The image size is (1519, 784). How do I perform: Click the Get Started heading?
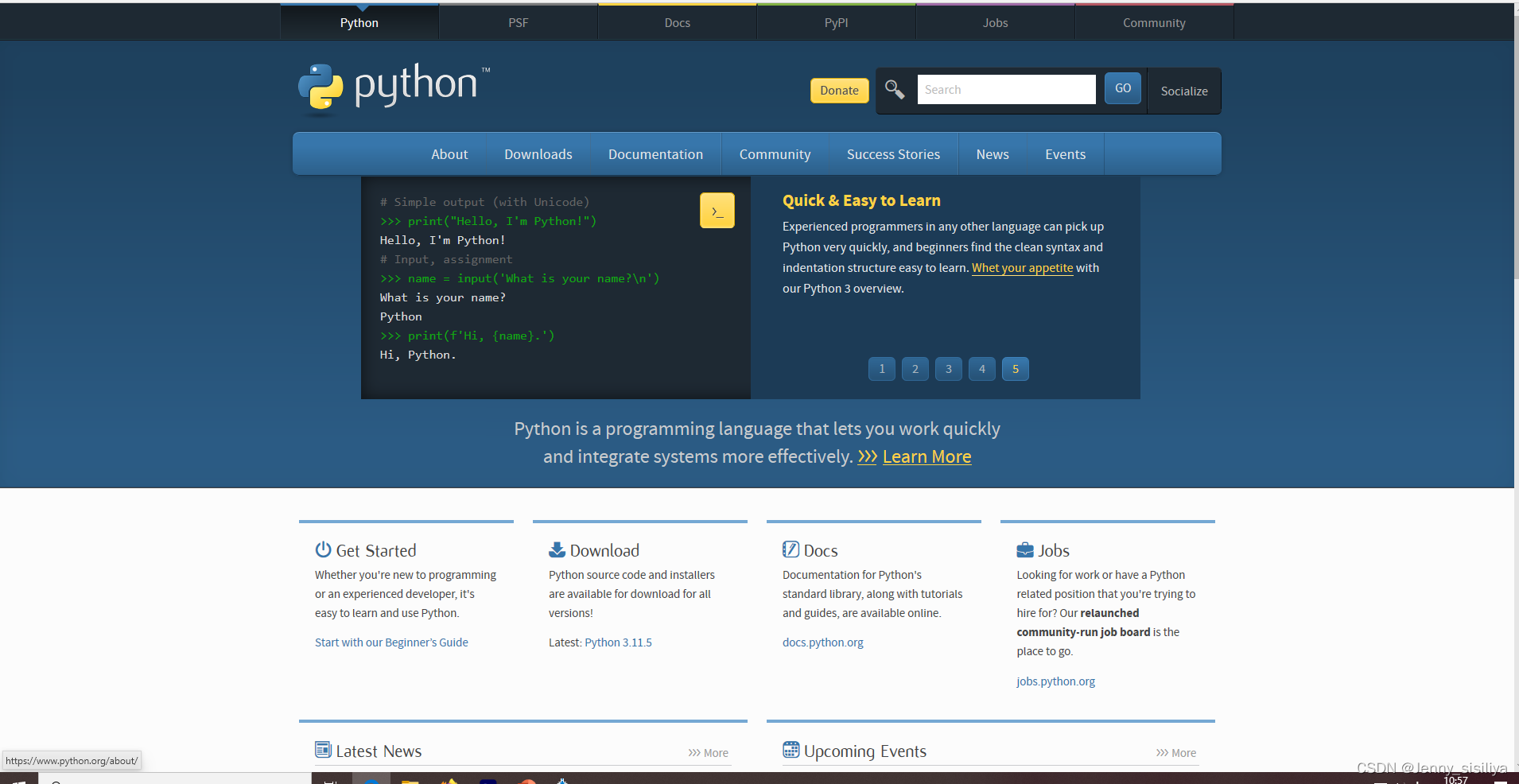(x=376, y=550)
